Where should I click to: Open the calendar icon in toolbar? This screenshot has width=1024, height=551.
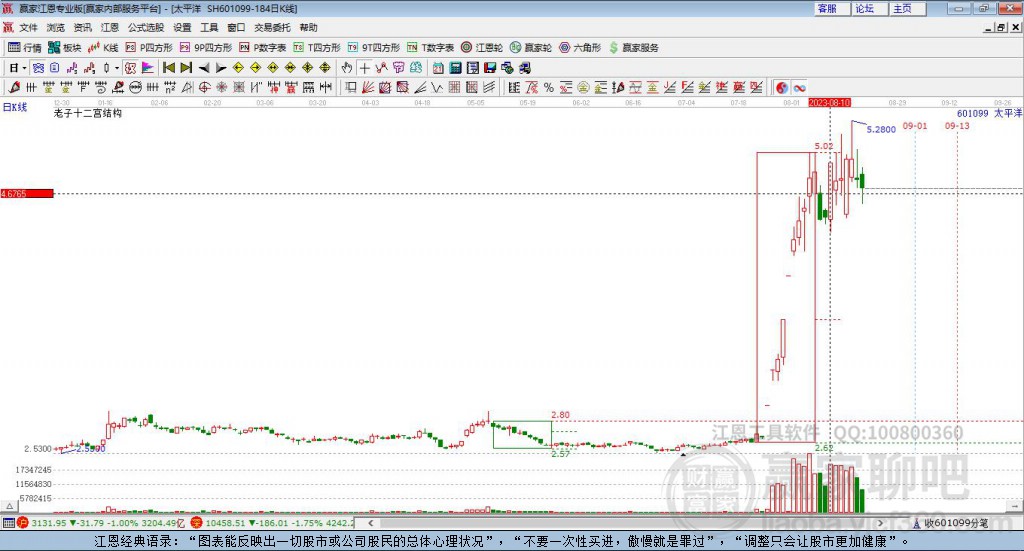click(438, 68)
